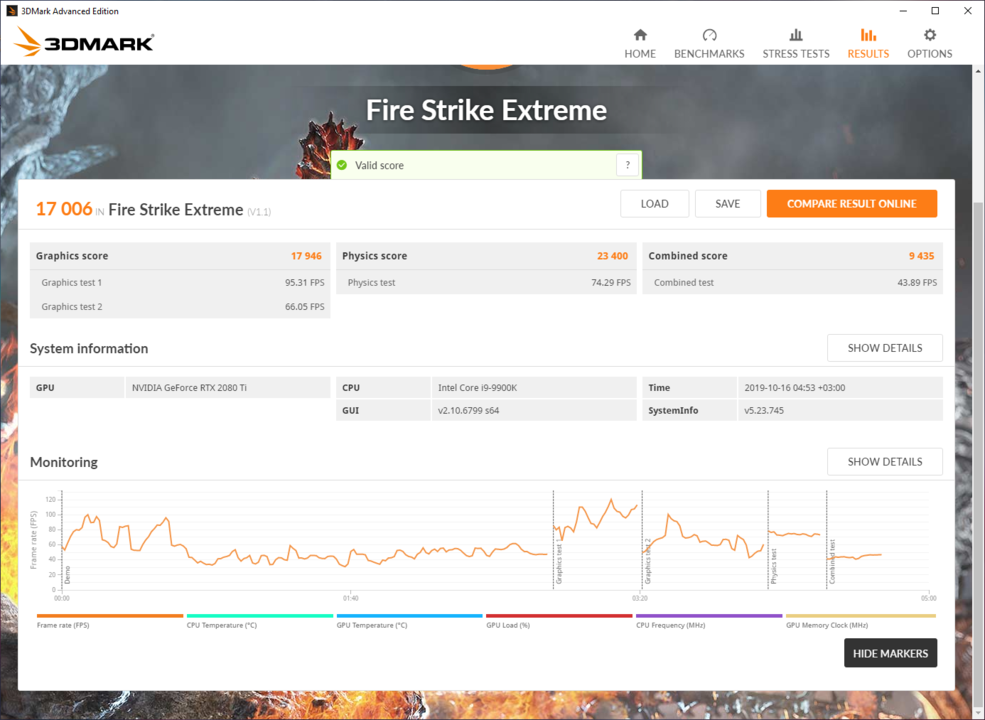Show details for System information

[x=884, y=348]
